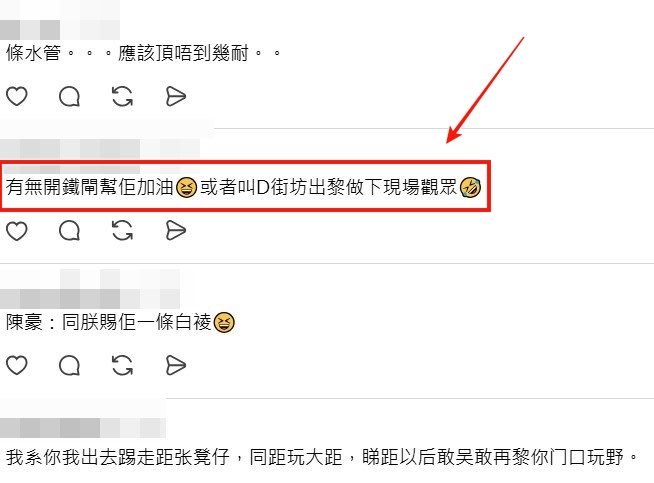Like the 有無開鐵閘 comment

coord(17,231)
